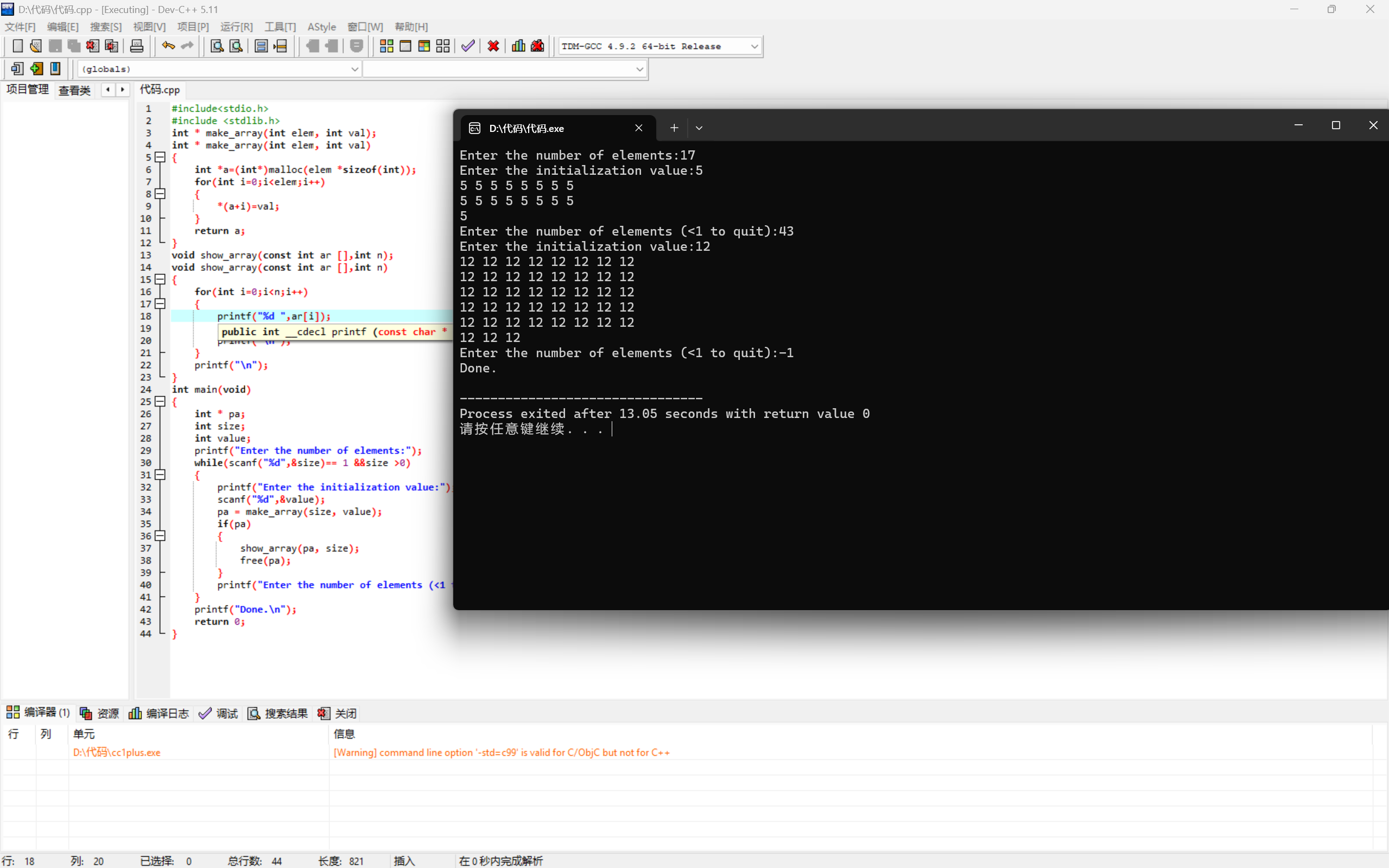The width and height of the screenshot is (1389, 868).
Task: Collapse the fold box at line 5
Action: point(161,157)
